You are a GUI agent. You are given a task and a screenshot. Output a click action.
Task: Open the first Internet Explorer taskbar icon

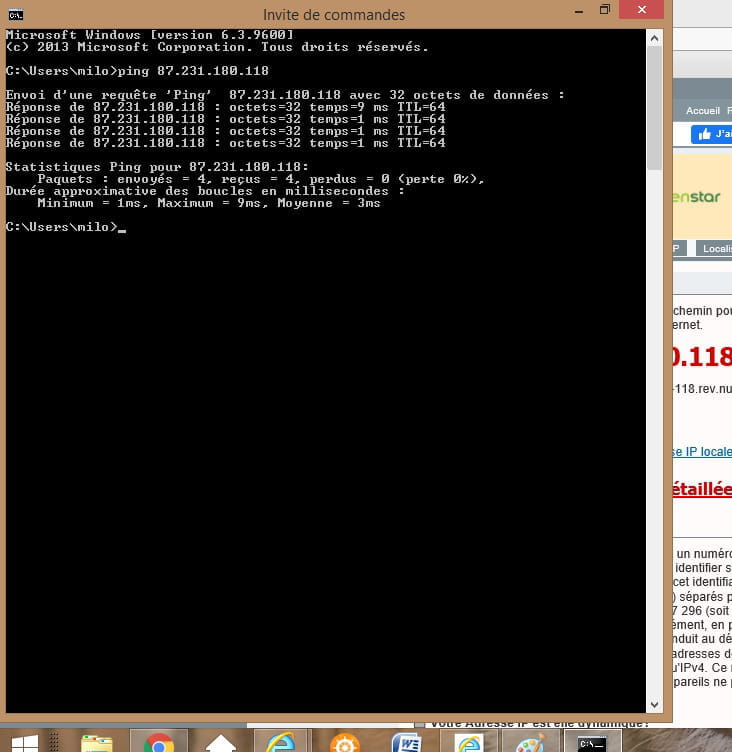point(282,742)
